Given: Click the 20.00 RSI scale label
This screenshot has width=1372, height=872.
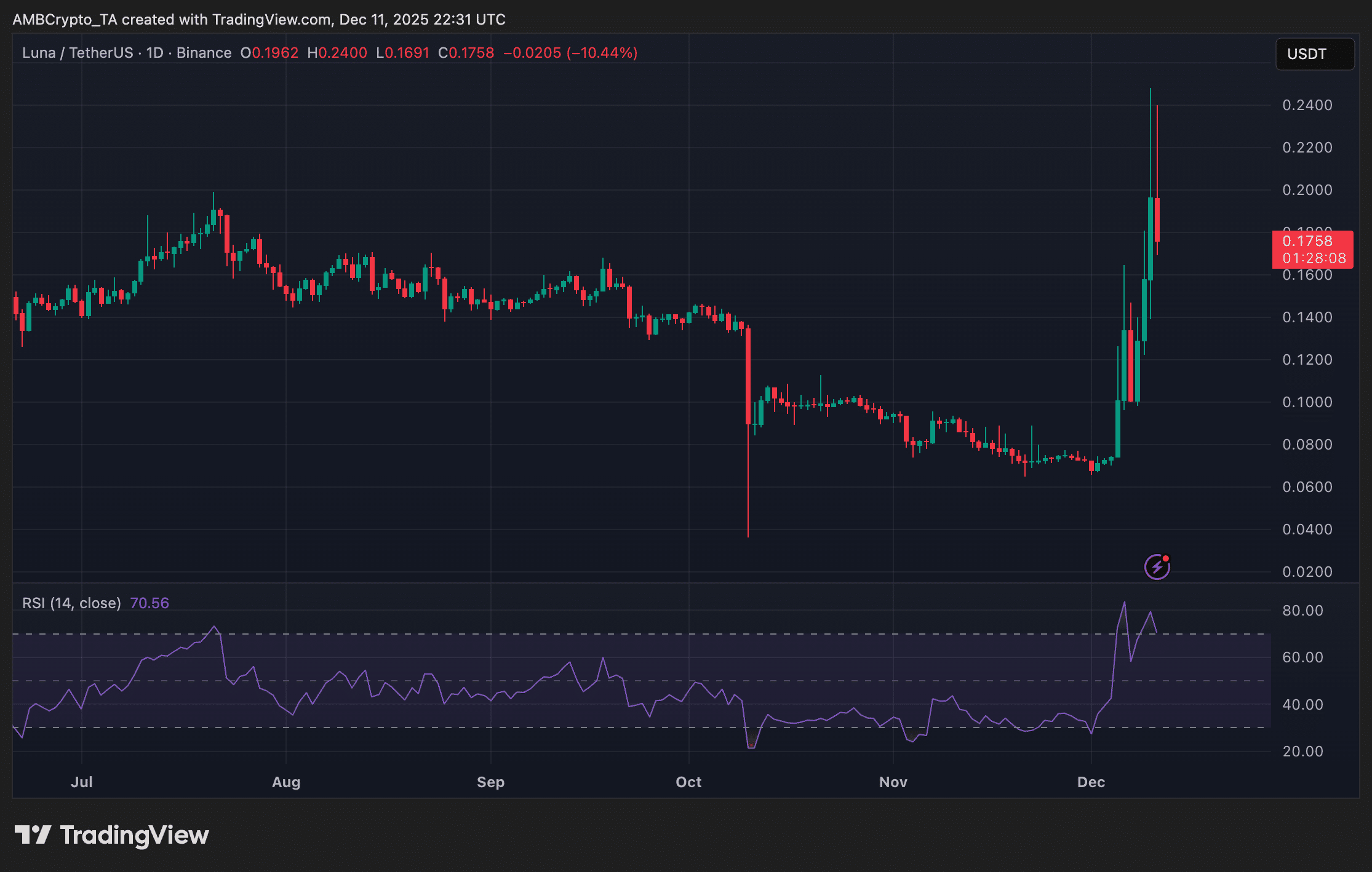Looking at the screenshot, I should coord(1302,751).
